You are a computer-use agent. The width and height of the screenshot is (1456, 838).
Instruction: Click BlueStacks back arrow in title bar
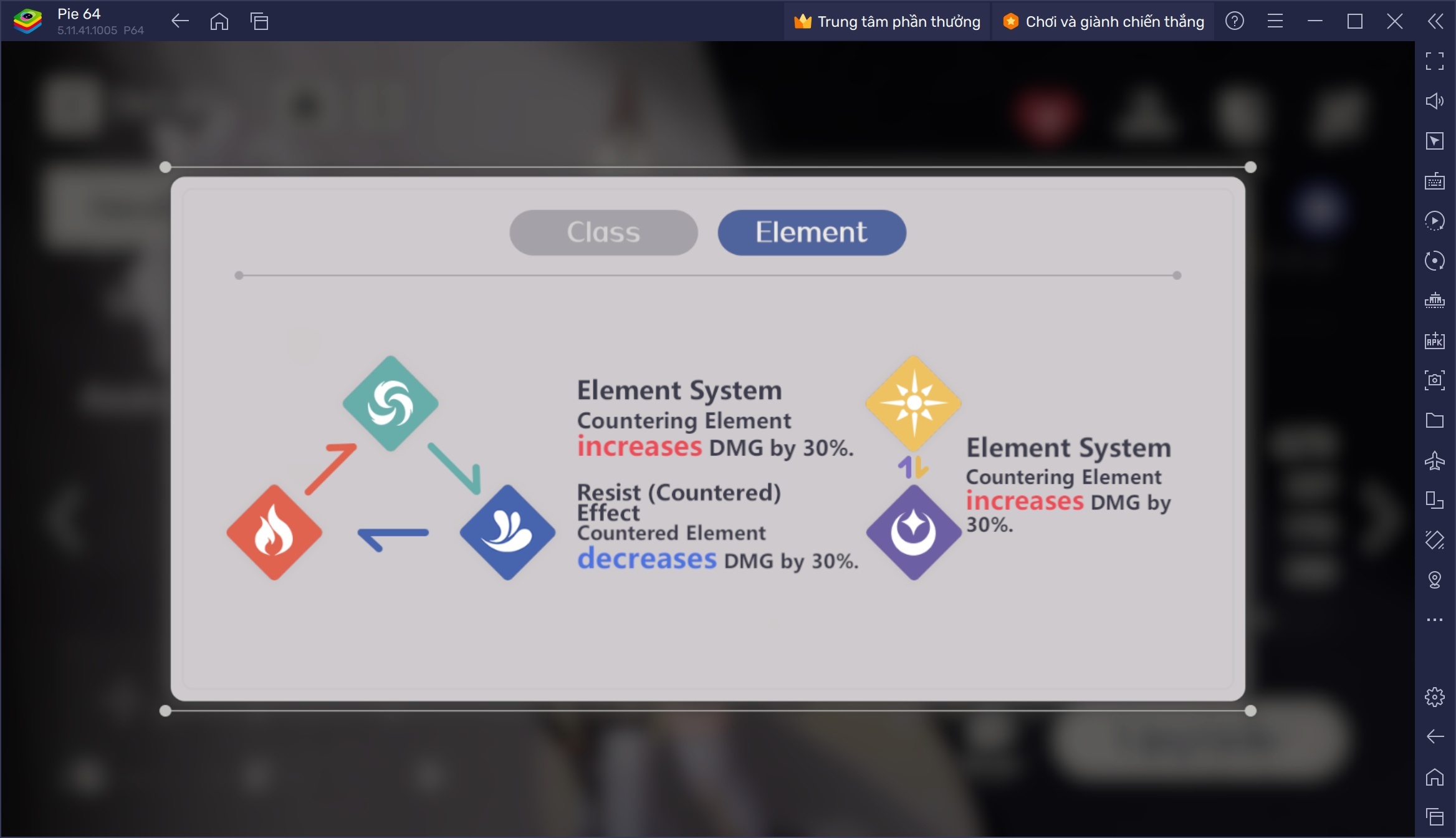pos(180,22)
